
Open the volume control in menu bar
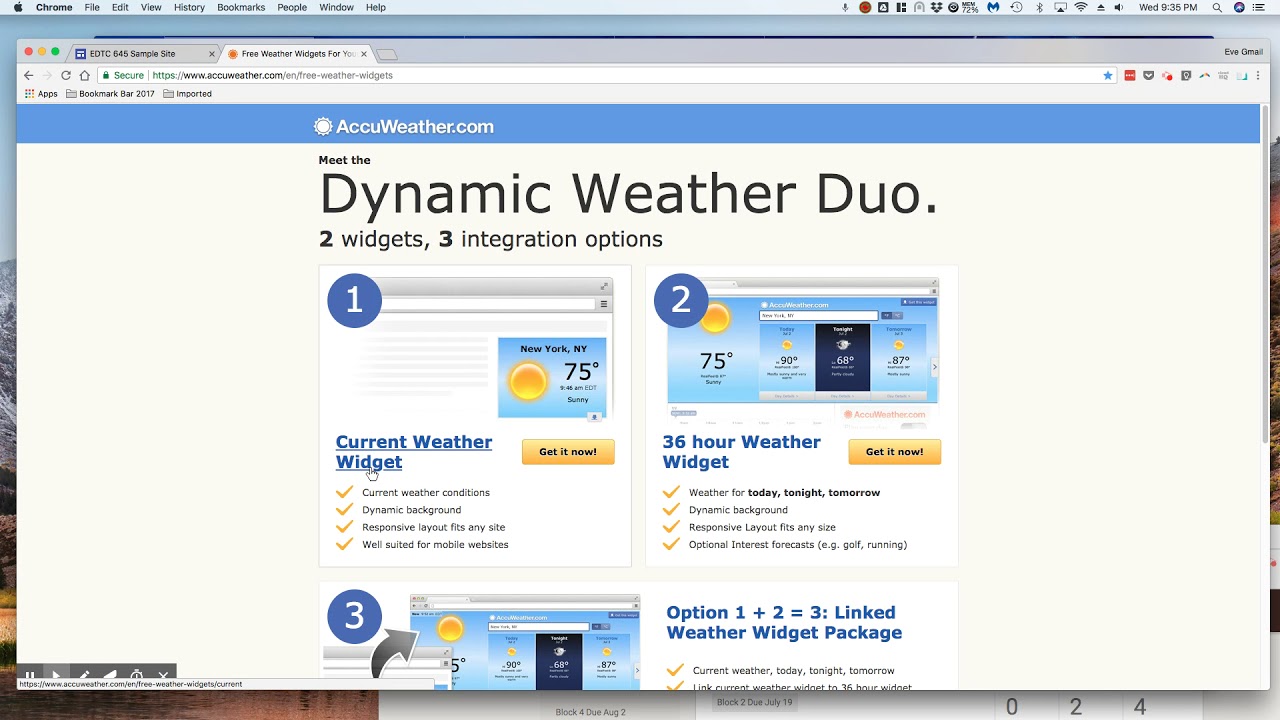[x=1118, y=7]
